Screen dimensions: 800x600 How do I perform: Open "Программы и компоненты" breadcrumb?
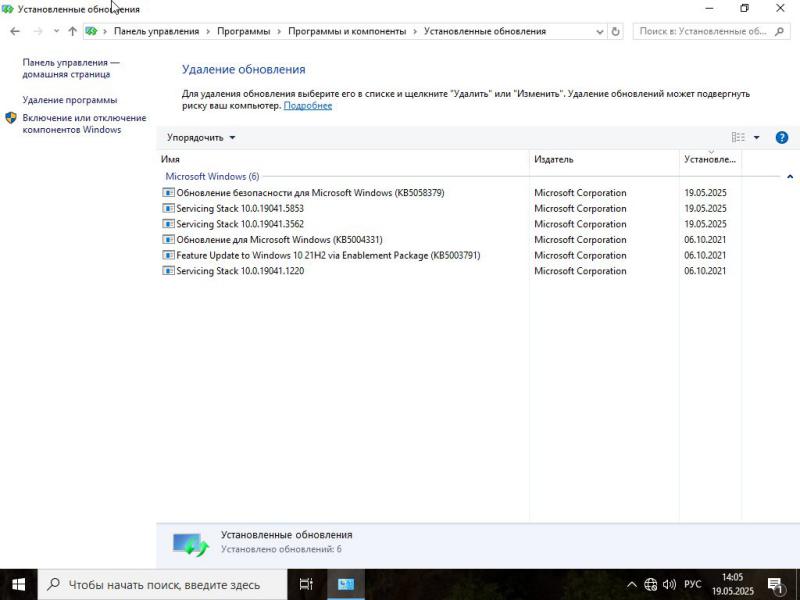(x=347, y=31)
